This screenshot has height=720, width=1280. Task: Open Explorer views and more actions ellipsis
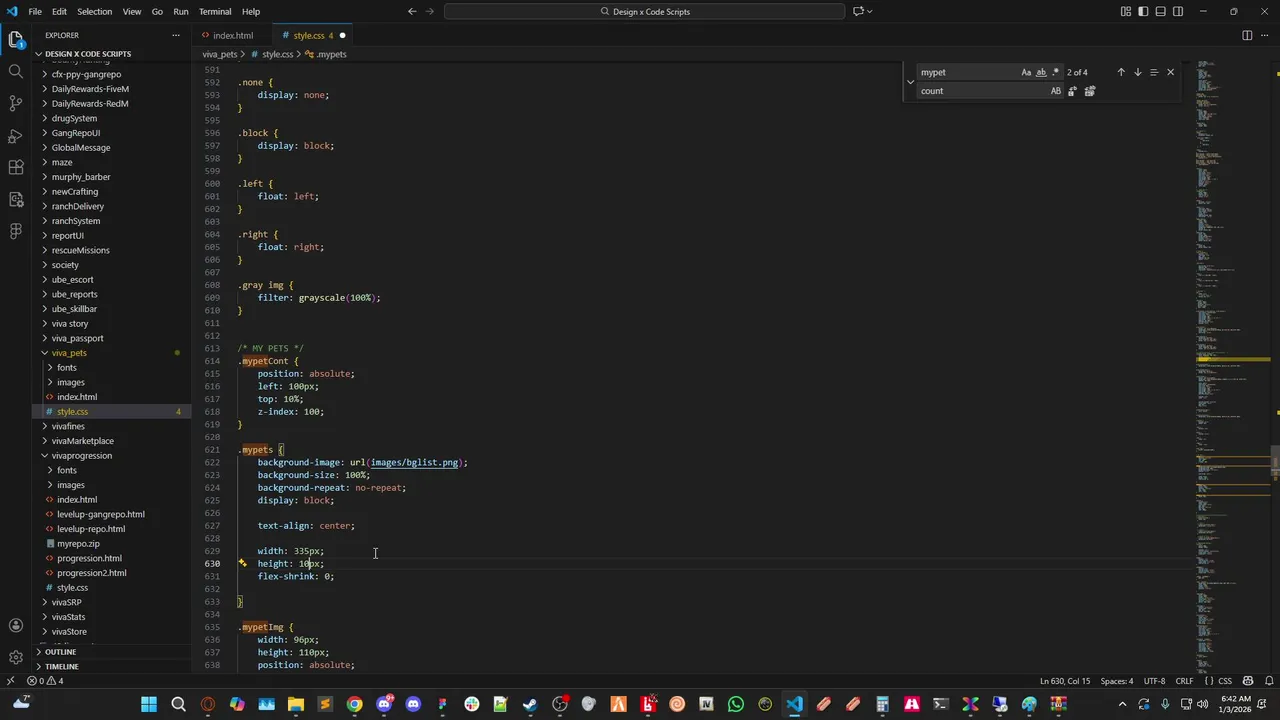tap(176, 35)
